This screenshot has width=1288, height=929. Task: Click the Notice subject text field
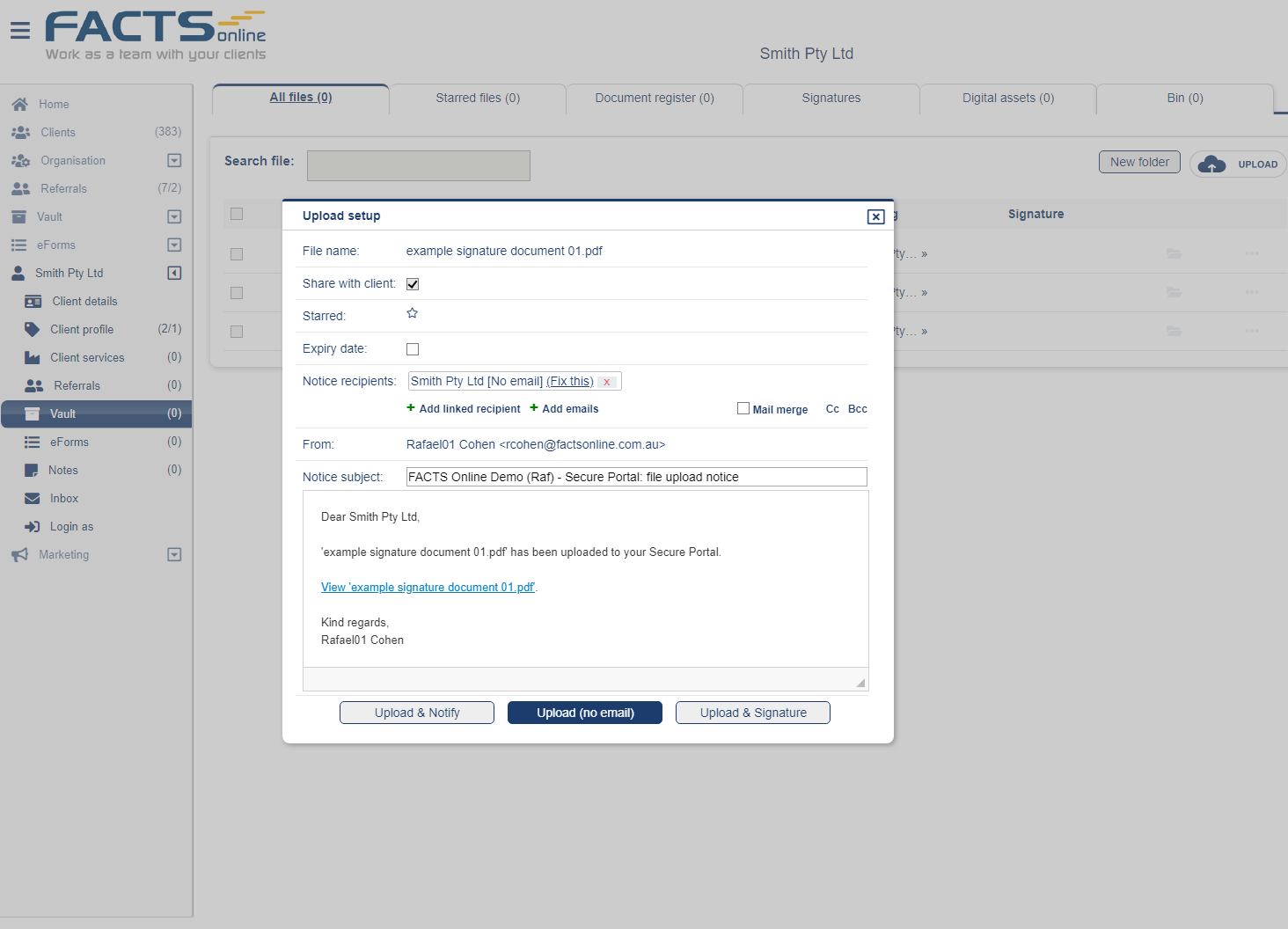point(636,477)
